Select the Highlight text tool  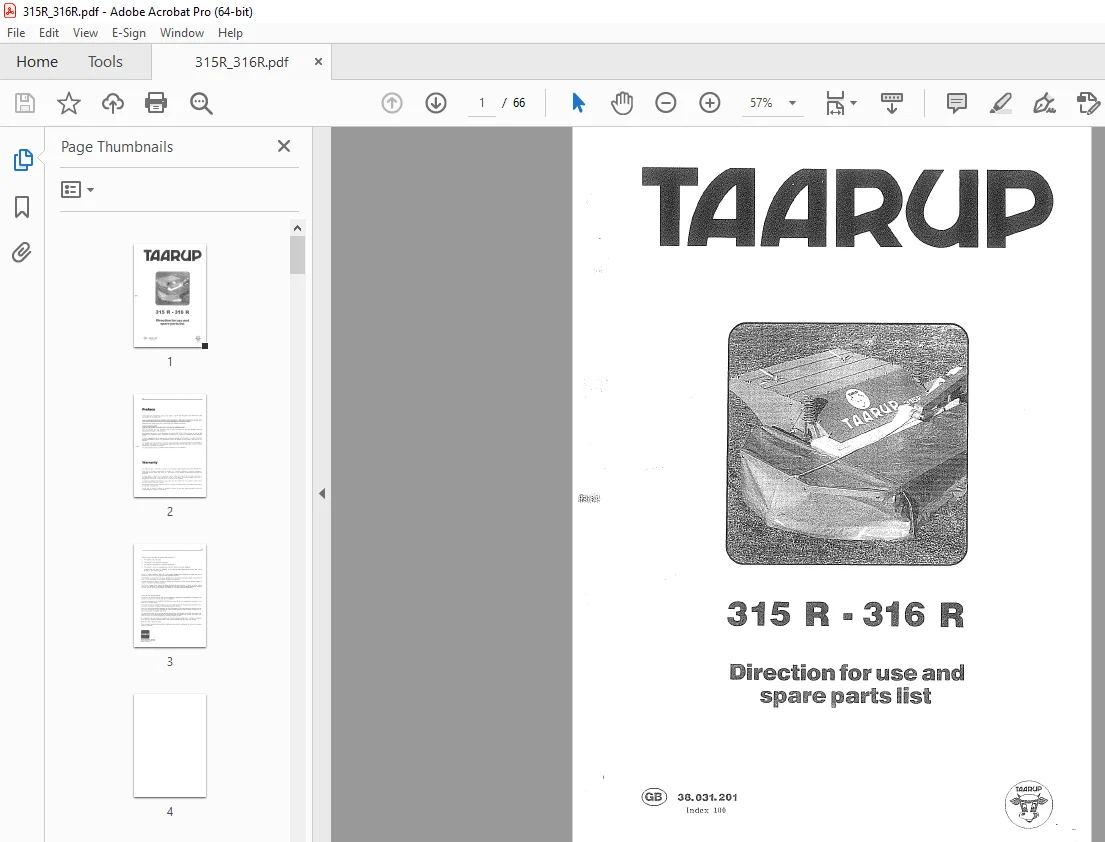pyautogui.click(x=1001, y=103)
